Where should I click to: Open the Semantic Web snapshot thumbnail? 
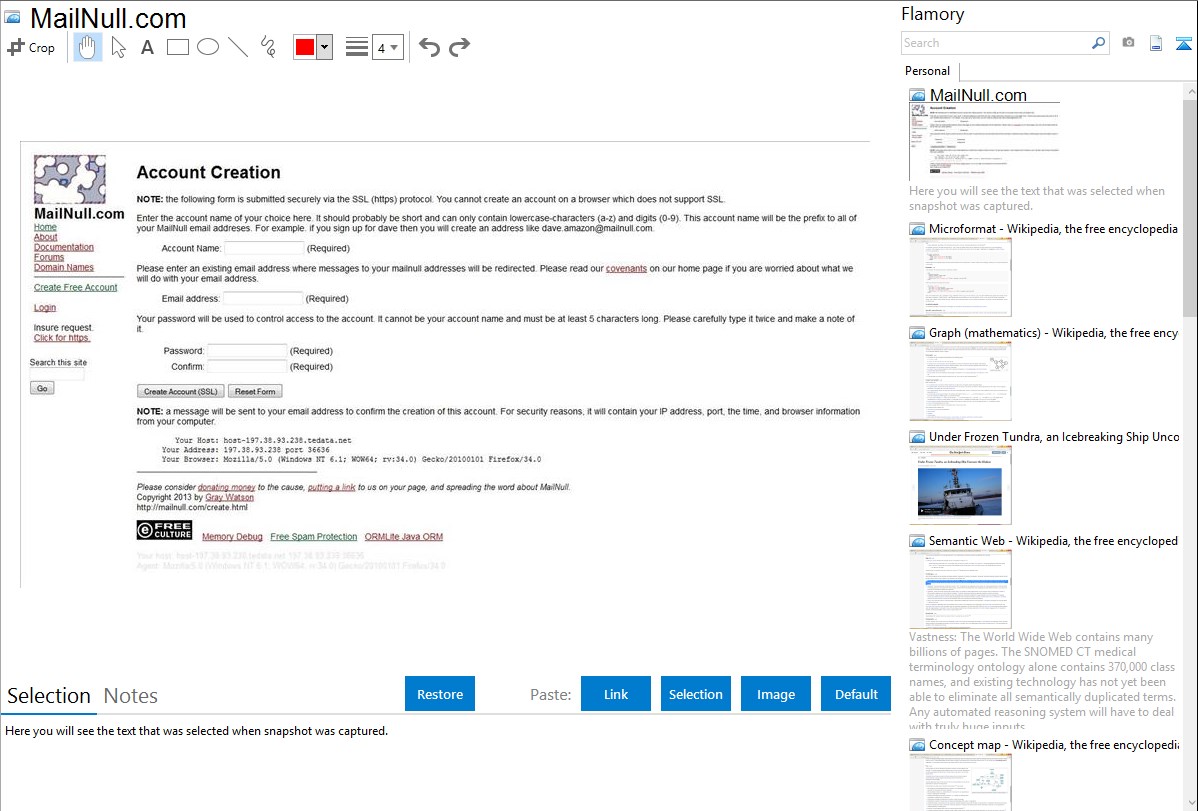[x=960, y=588]
